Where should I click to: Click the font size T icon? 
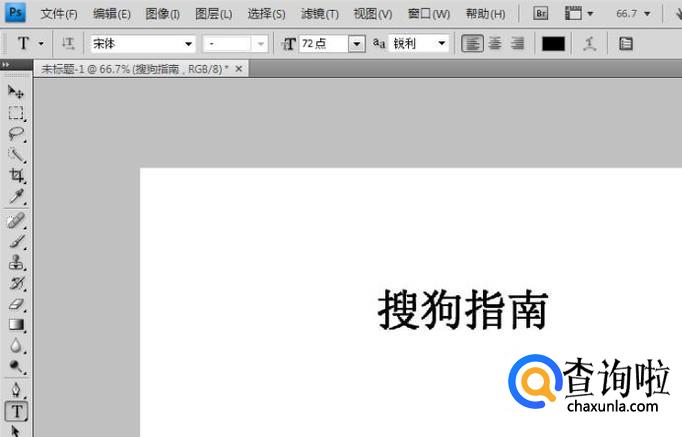[288, 44]
